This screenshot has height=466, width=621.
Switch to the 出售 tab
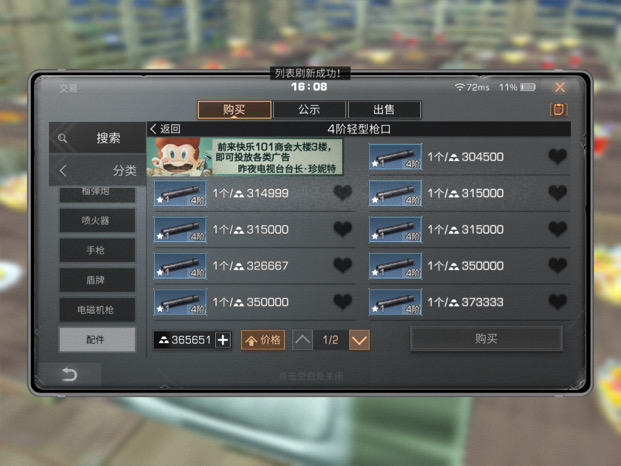[384, 110]
